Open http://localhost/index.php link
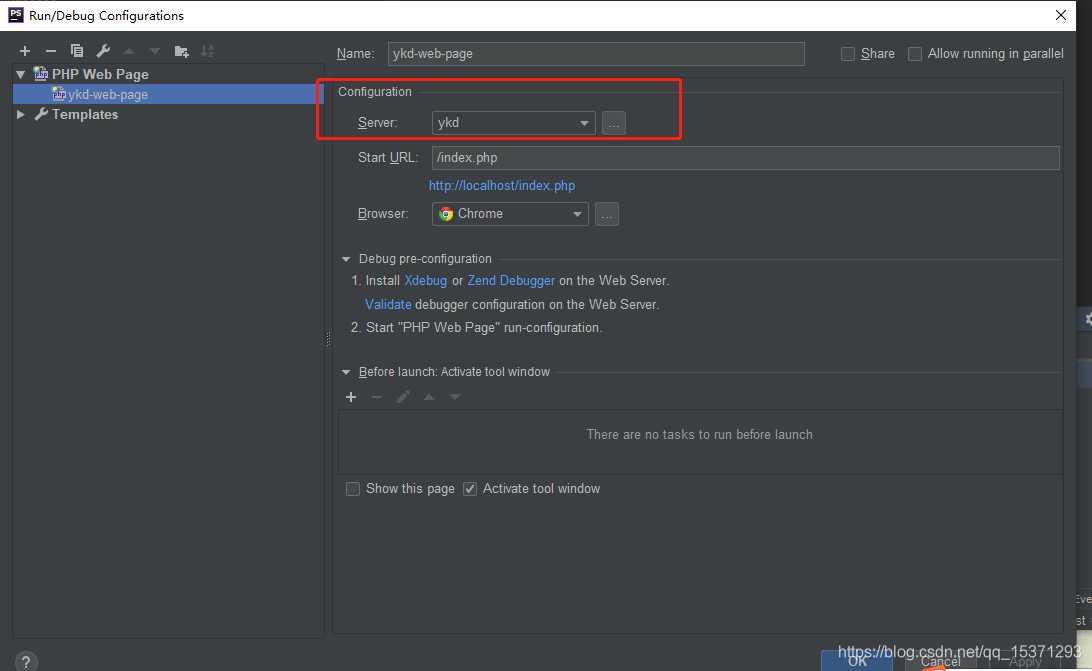1092x671 pixels. [x=502, y=185]
